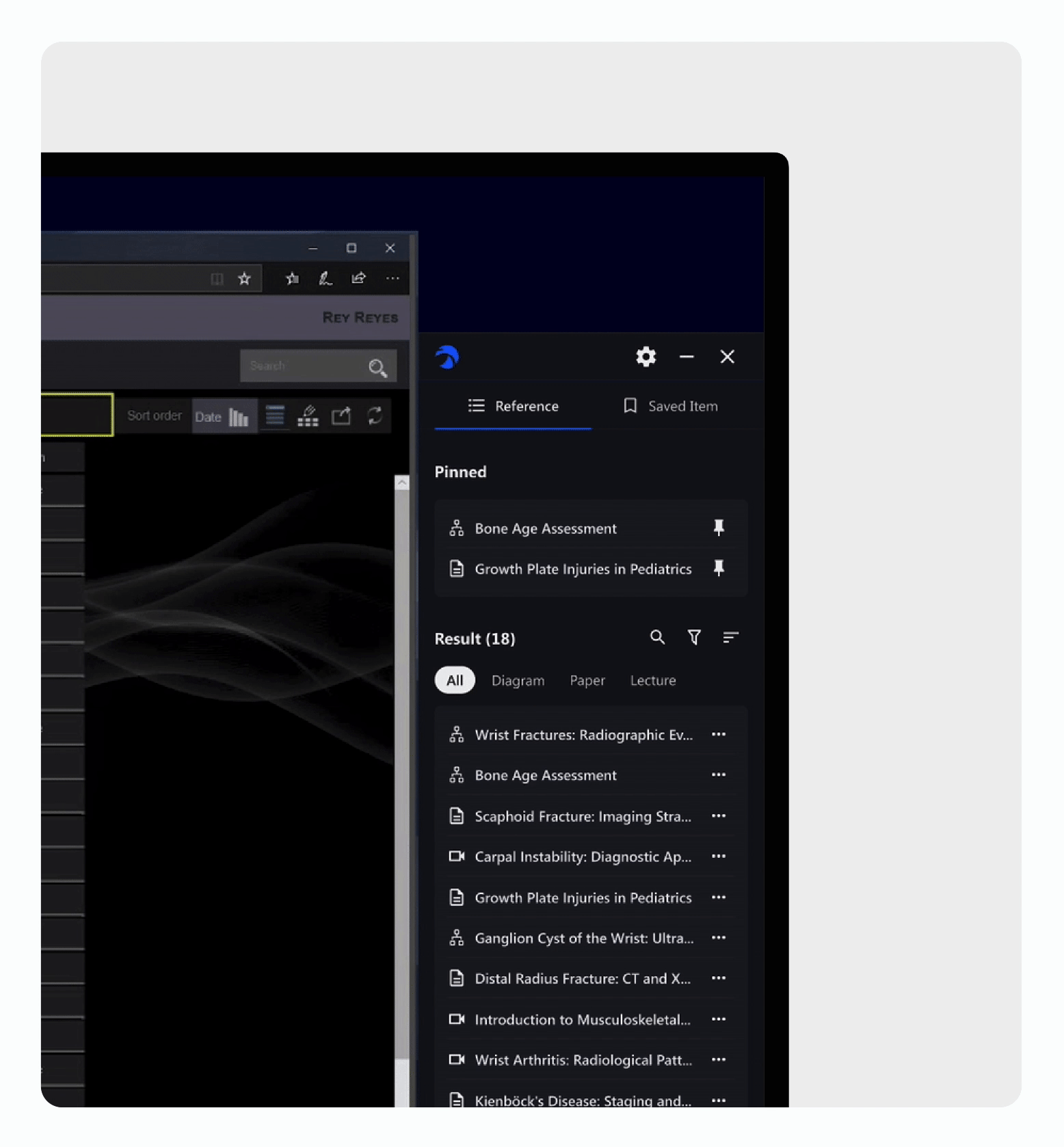1064x1147 pixels.
Task: Search within the results list
Action: click(x=657, y=637)
